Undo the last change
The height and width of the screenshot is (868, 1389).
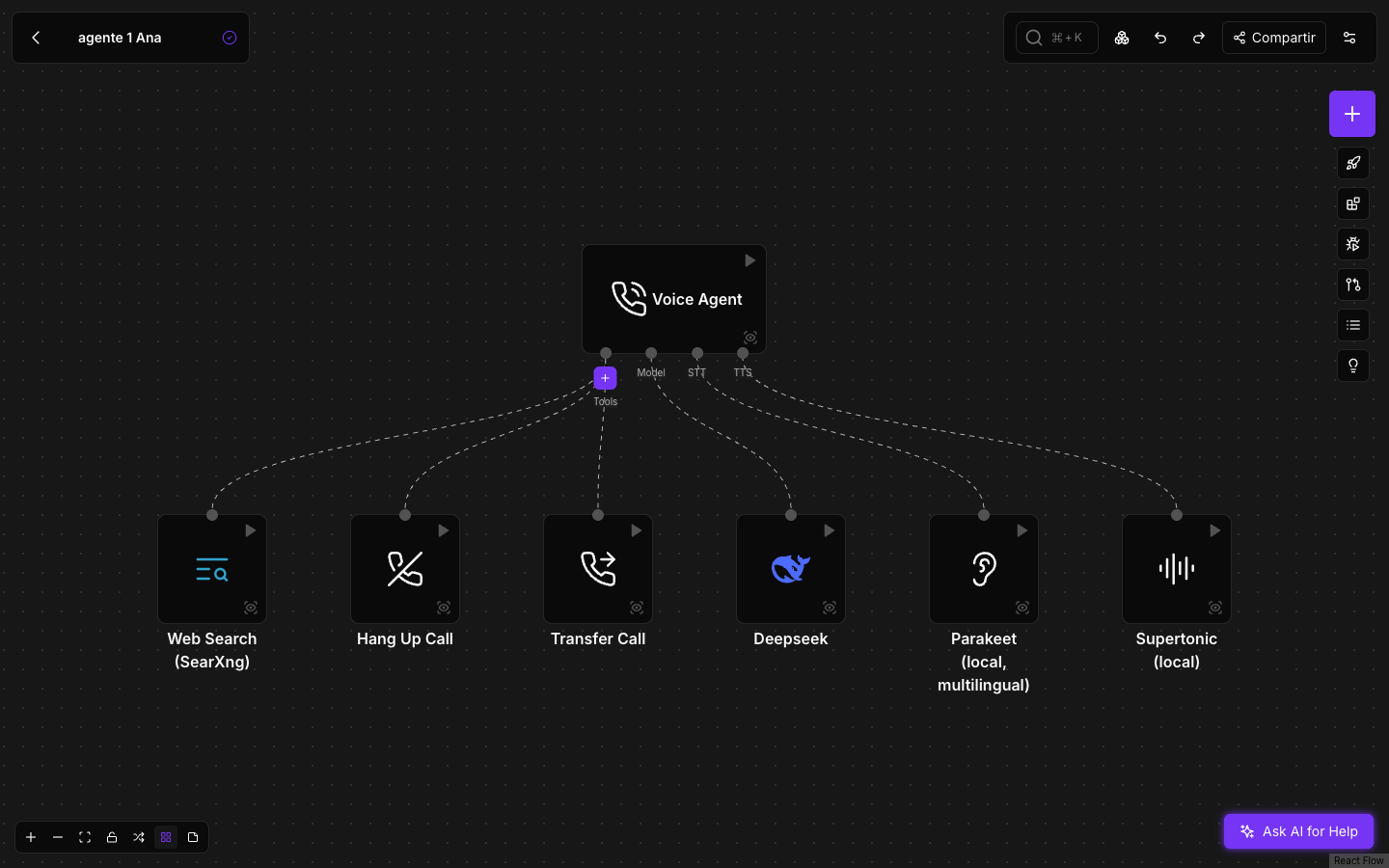1160,38
